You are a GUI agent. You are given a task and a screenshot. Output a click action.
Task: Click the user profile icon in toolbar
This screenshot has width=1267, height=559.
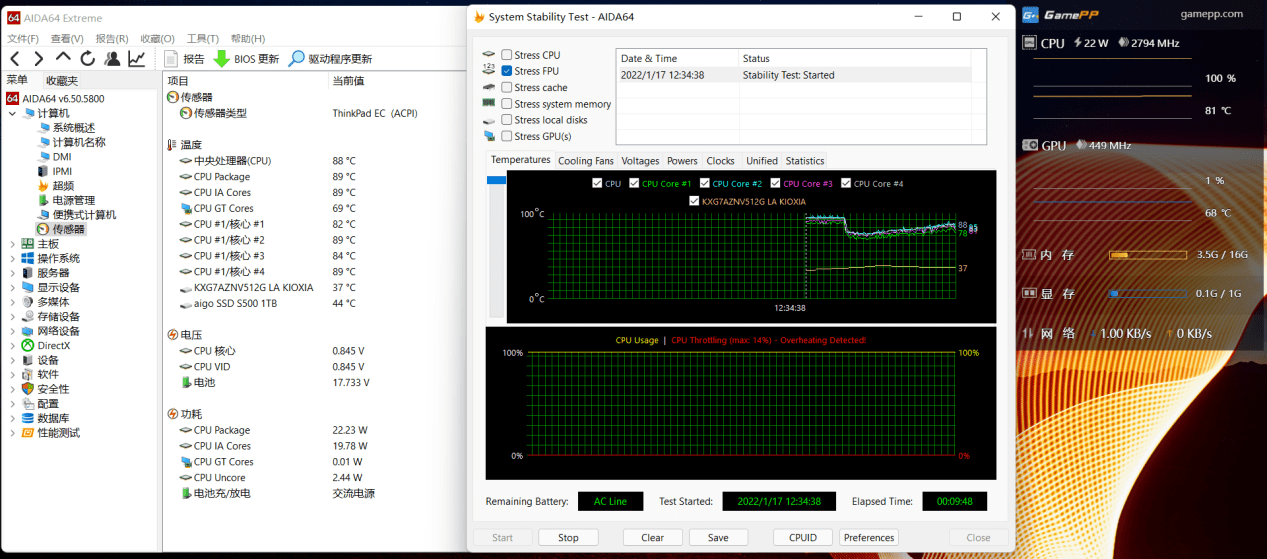112,59
